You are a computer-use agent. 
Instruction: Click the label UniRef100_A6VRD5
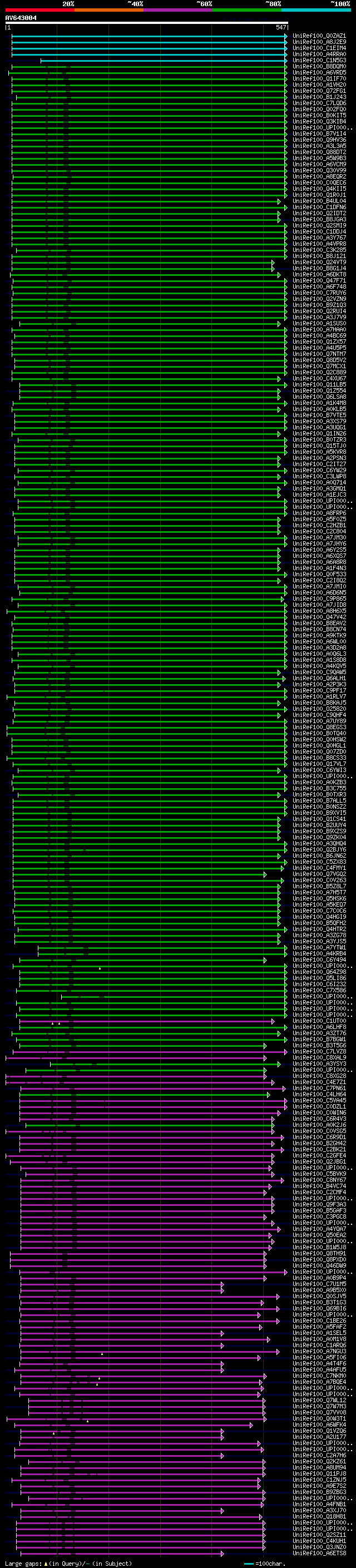click(x=319, y=72)
